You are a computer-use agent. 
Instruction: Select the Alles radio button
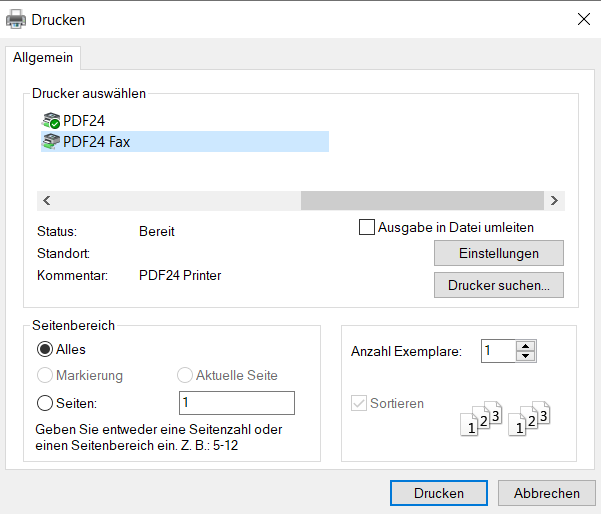tap(45, 350)
